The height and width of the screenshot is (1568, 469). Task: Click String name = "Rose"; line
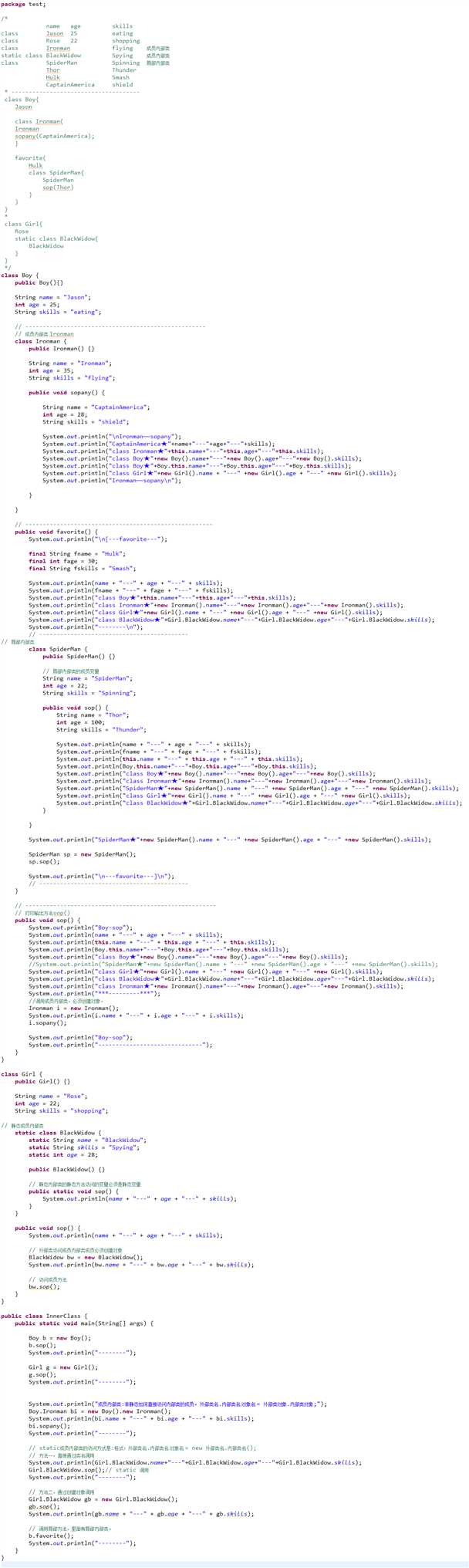pos(51,1096)
